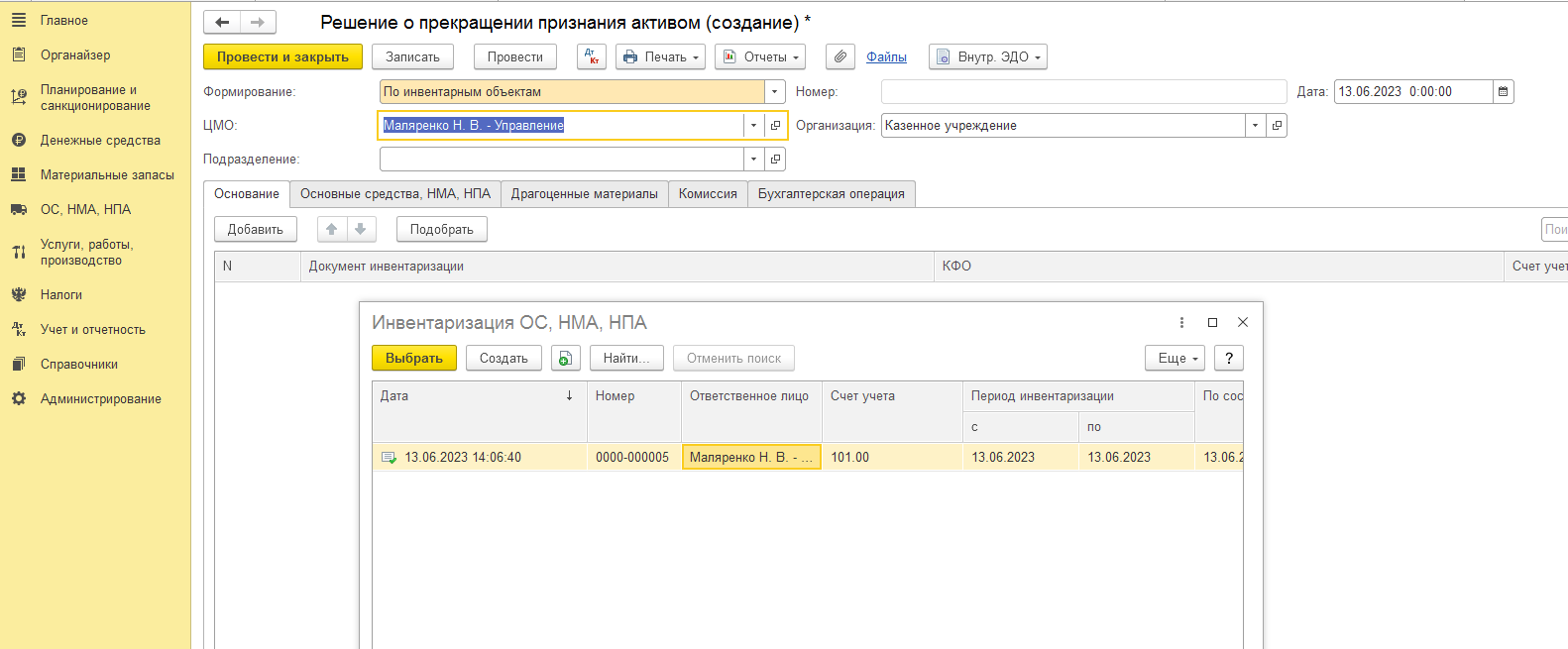Open the Учет и отчетность icon
Viewport: 1568px width, 649px height.
tap(18, 329)
